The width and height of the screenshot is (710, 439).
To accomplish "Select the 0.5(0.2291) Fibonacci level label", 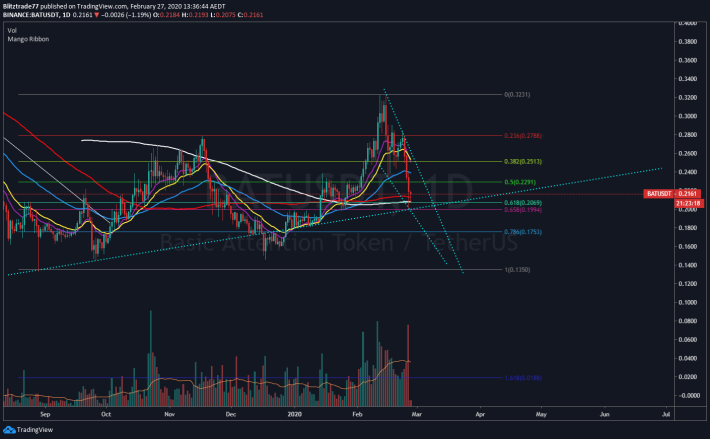I will 520,182.
